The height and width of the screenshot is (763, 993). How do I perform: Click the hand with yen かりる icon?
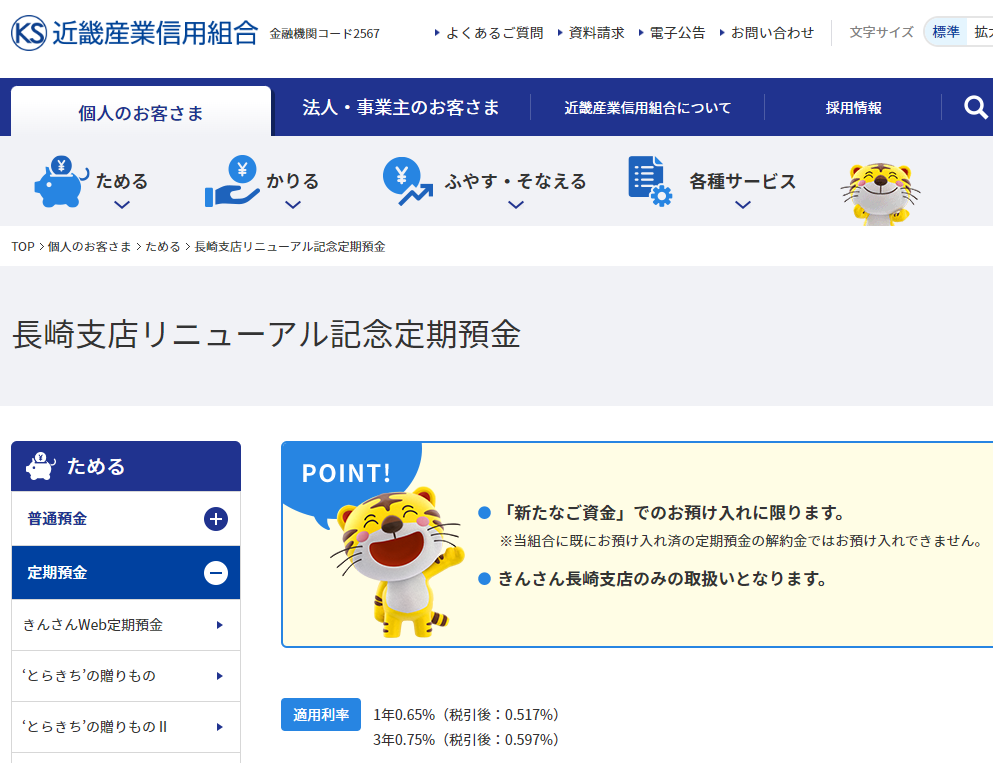point(232,181)
